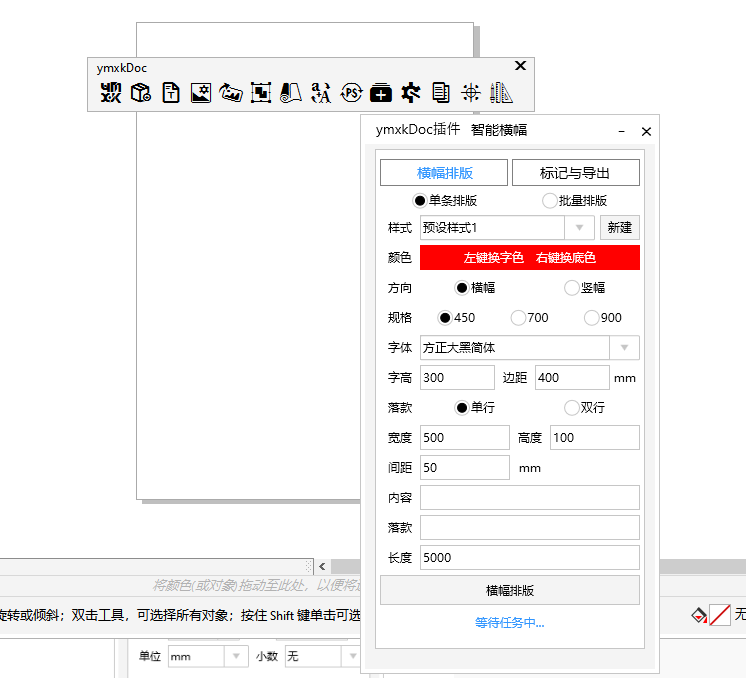Open the 字体 font dropdown arrow

click(624, 348)
